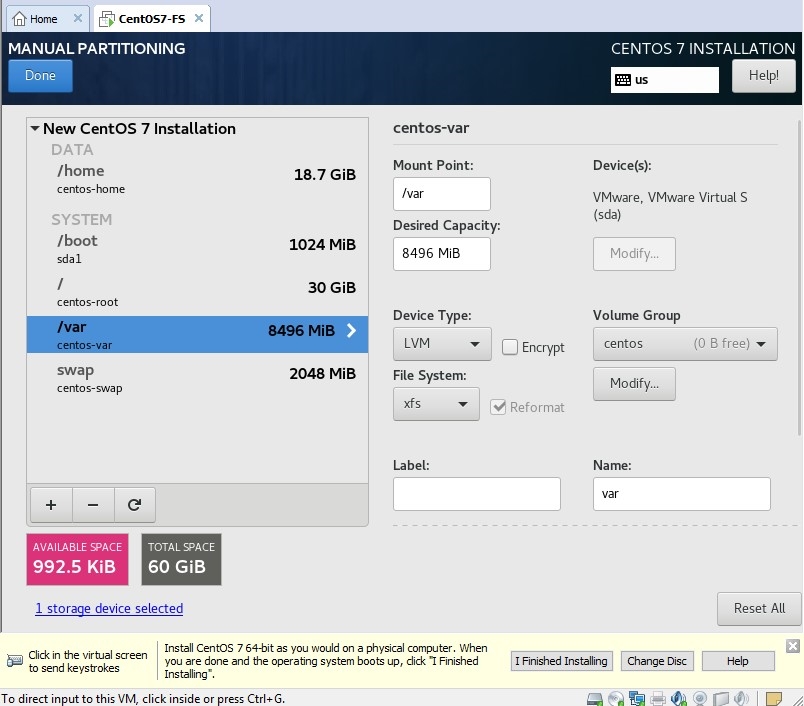Click the CD/DVD drive status icon
The height and width of the screenshot is (706, 804).
616,699
